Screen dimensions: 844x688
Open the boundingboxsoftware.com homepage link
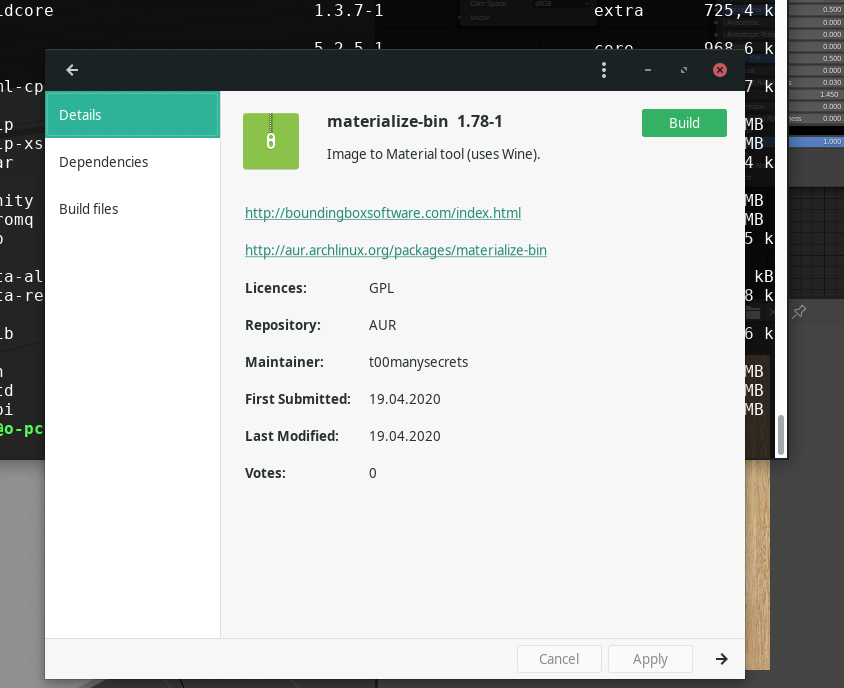coord(383,212)
